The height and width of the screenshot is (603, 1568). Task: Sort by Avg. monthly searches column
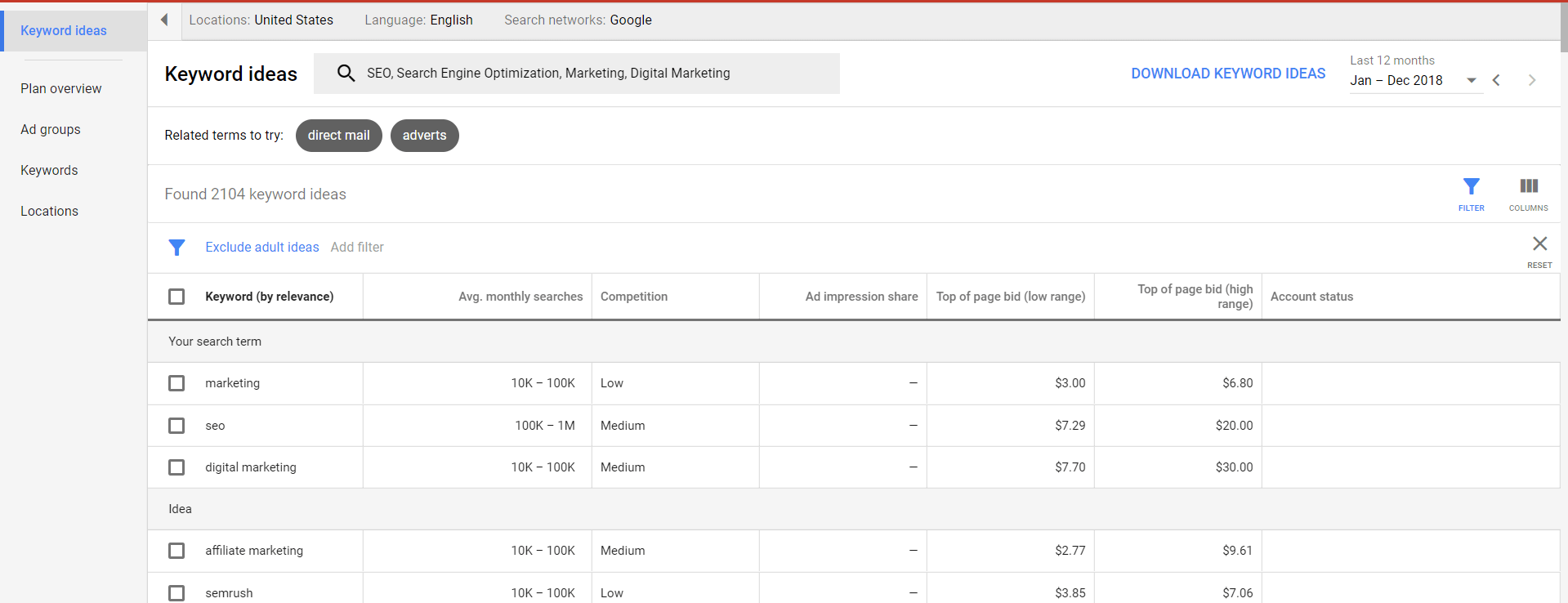(520, 297)
